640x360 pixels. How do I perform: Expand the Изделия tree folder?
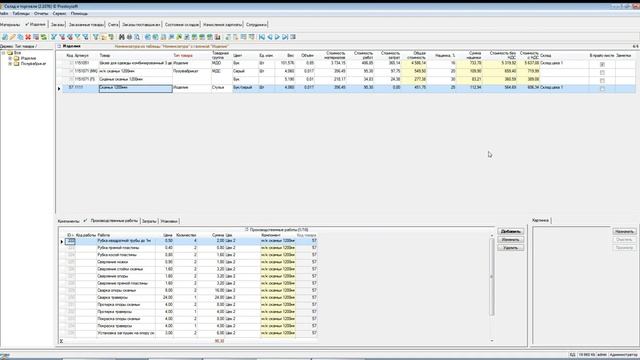click(x=10, y=58)
